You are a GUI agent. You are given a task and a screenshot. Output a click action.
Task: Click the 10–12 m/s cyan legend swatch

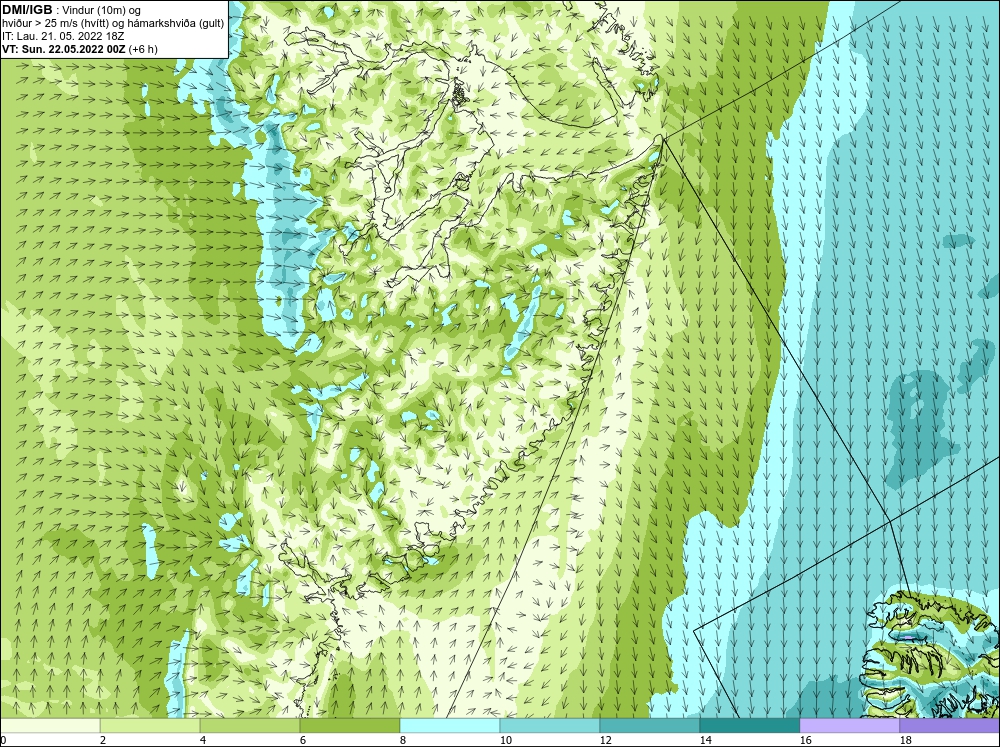tap(550, 725)
